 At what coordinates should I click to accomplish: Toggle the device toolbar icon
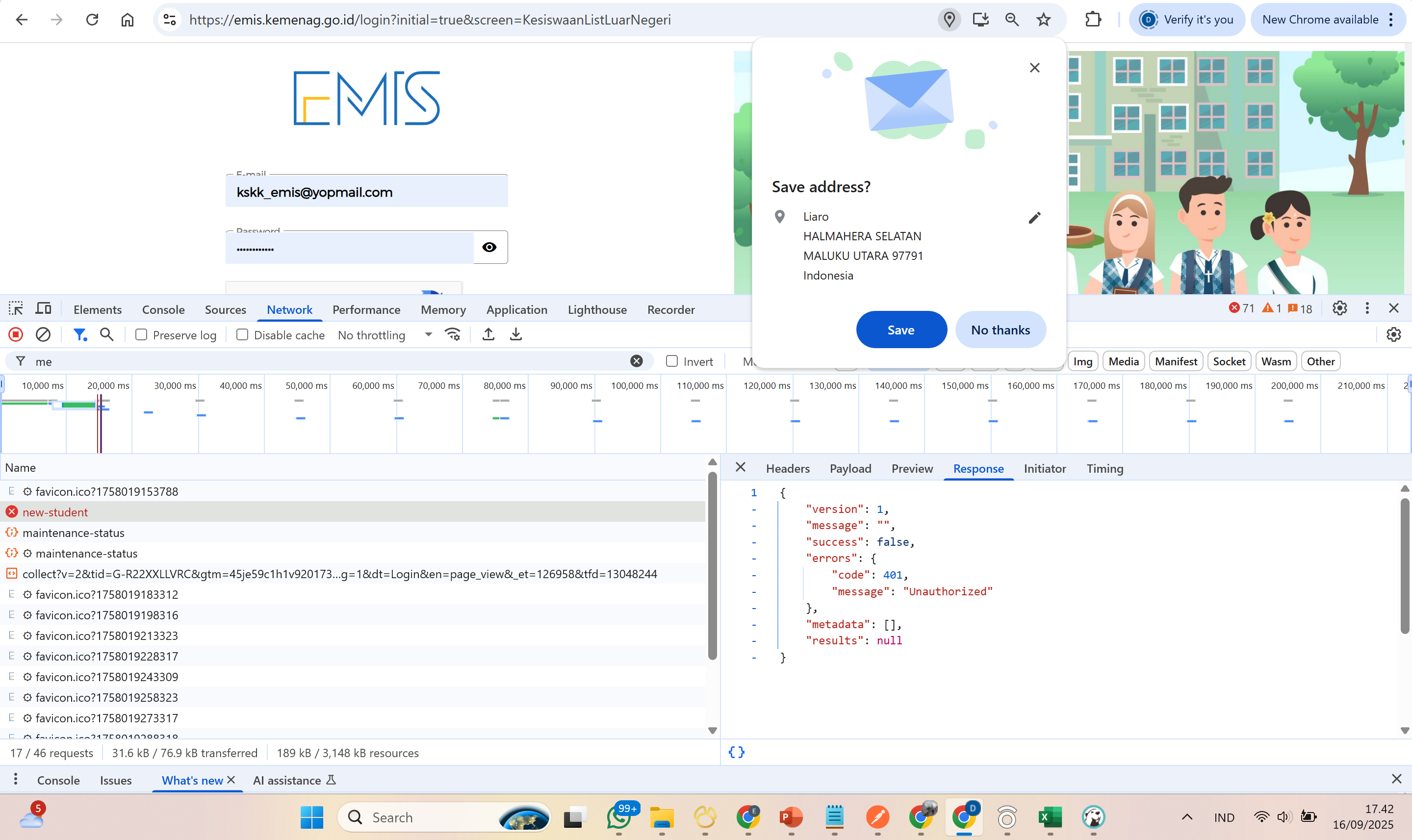point(44,309)
